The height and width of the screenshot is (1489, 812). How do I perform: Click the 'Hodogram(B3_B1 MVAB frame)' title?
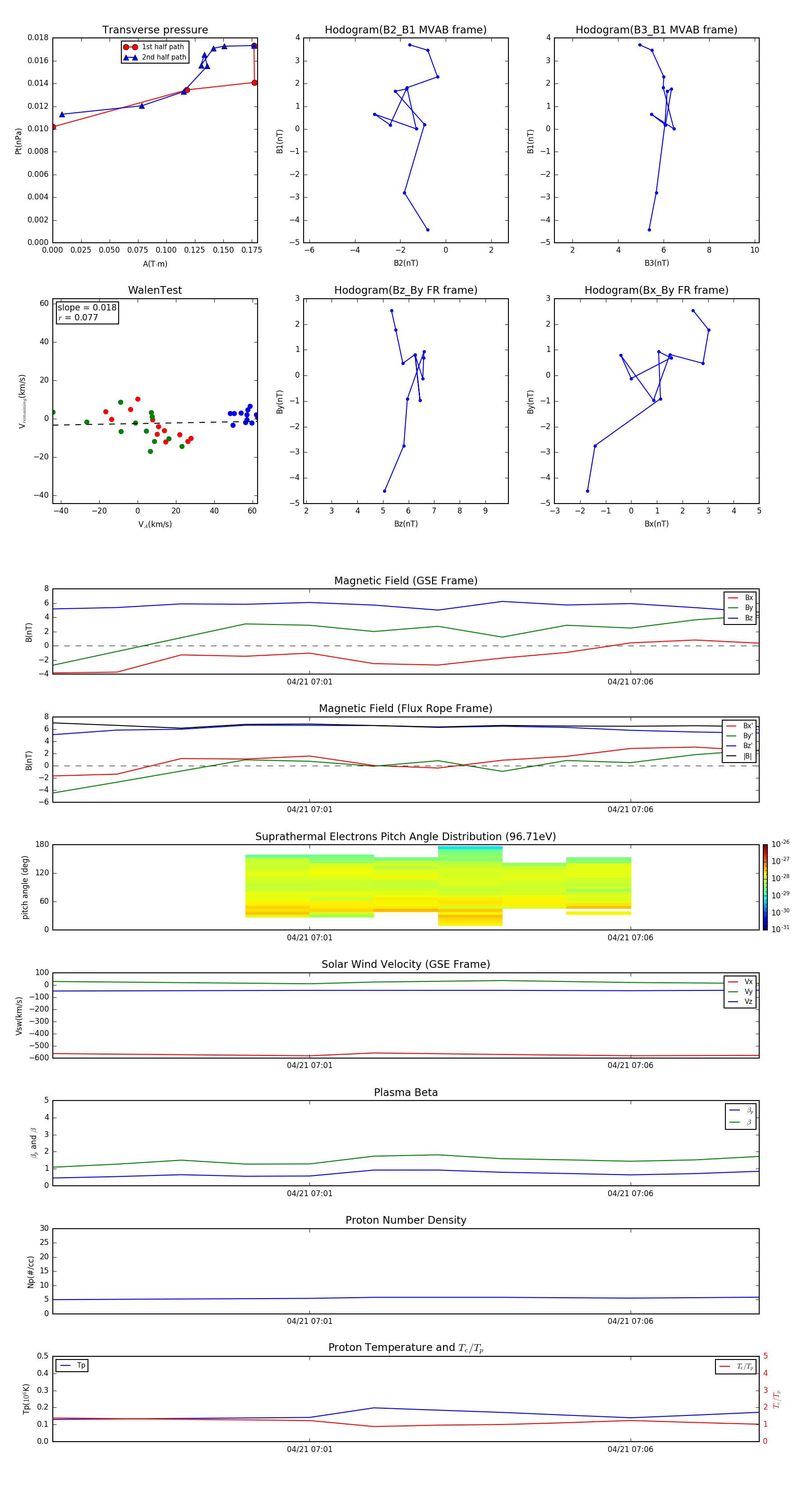(656, 30)
